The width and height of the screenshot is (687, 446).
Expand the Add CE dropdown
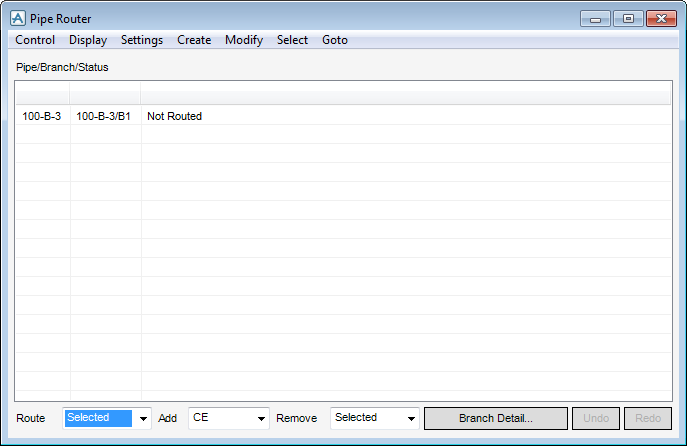262,419
